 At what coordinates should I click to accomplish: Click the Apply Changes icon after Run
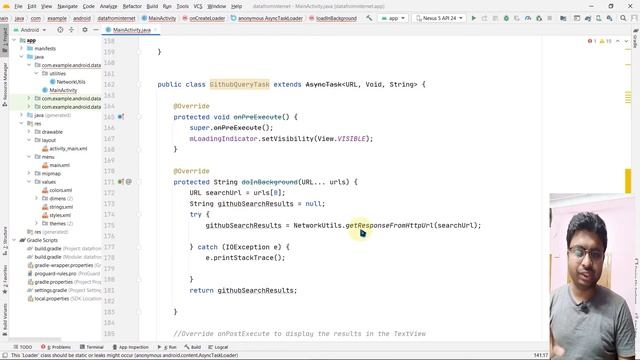484,18
